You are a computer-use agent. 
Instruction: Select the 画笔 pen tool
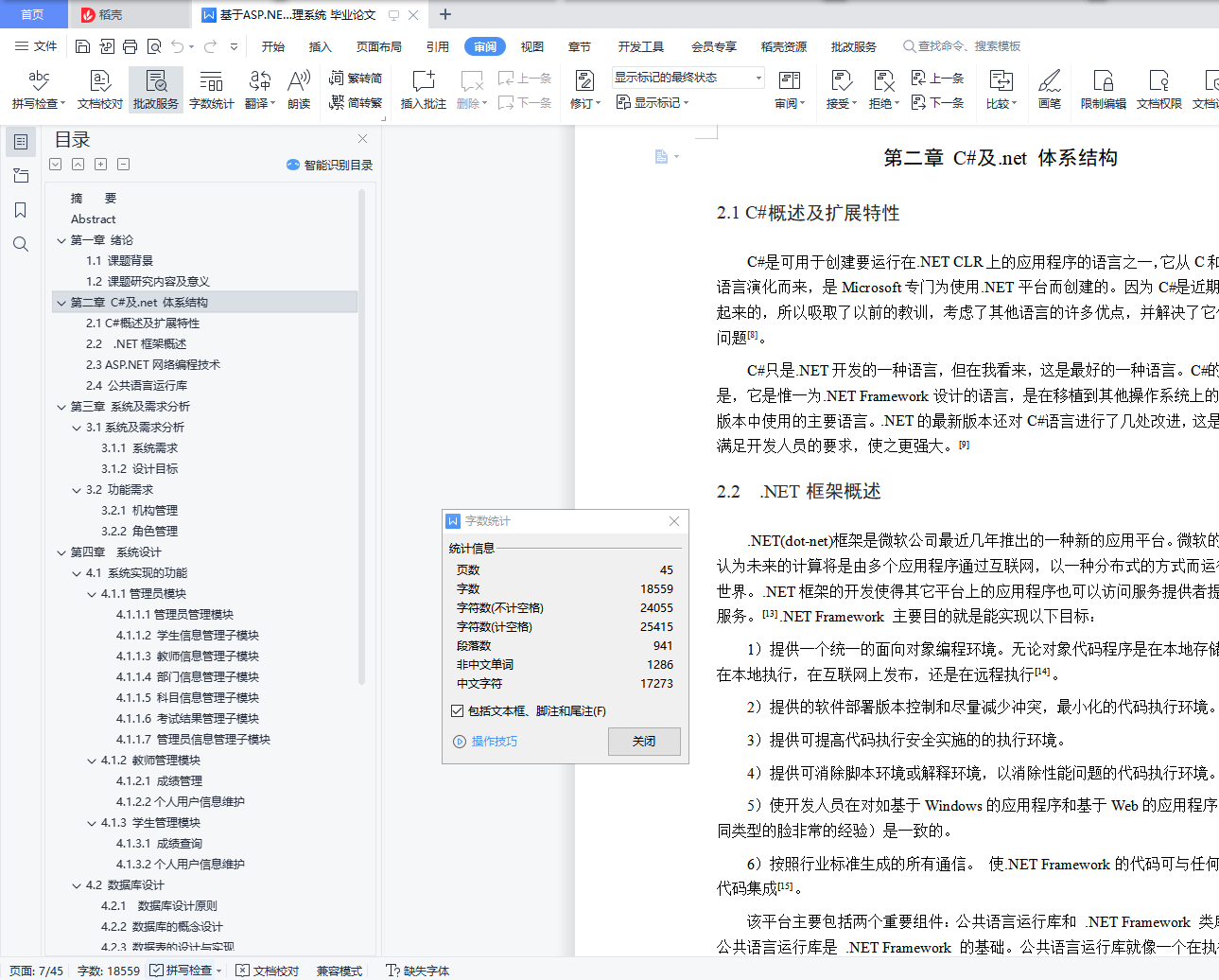point(1050,90)
